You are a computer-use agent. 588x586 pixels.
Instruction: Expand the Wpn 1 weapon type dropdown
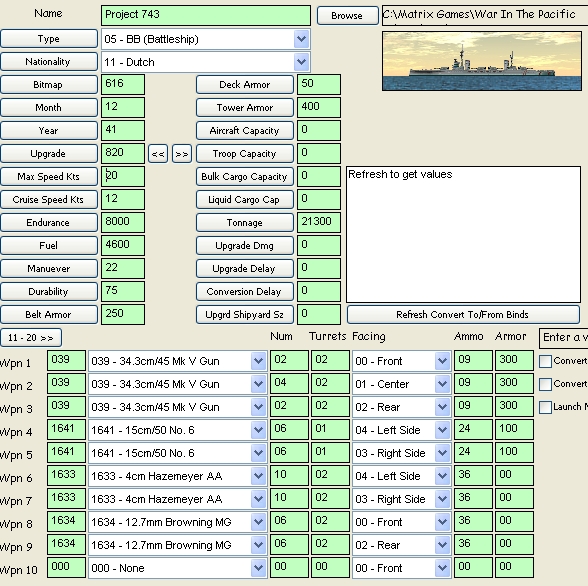[x=258, y=361]
